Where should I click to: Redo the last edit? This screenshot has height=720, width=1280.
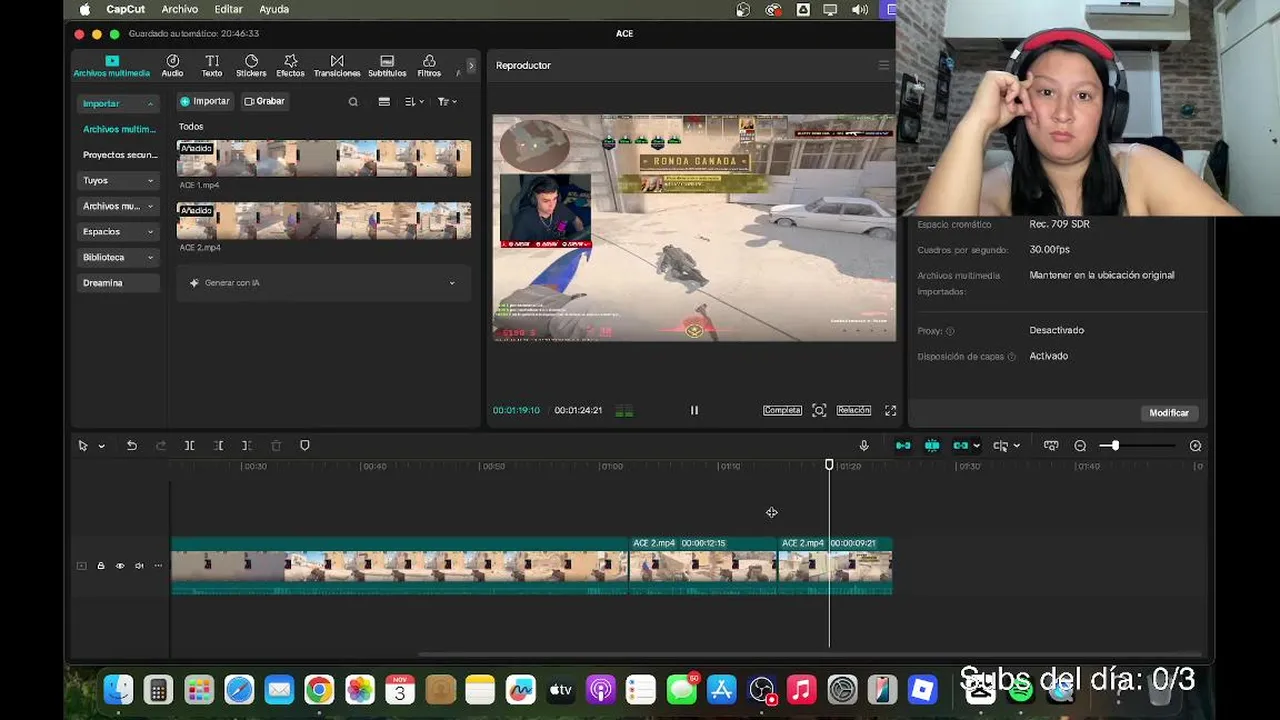click(161, 446)
